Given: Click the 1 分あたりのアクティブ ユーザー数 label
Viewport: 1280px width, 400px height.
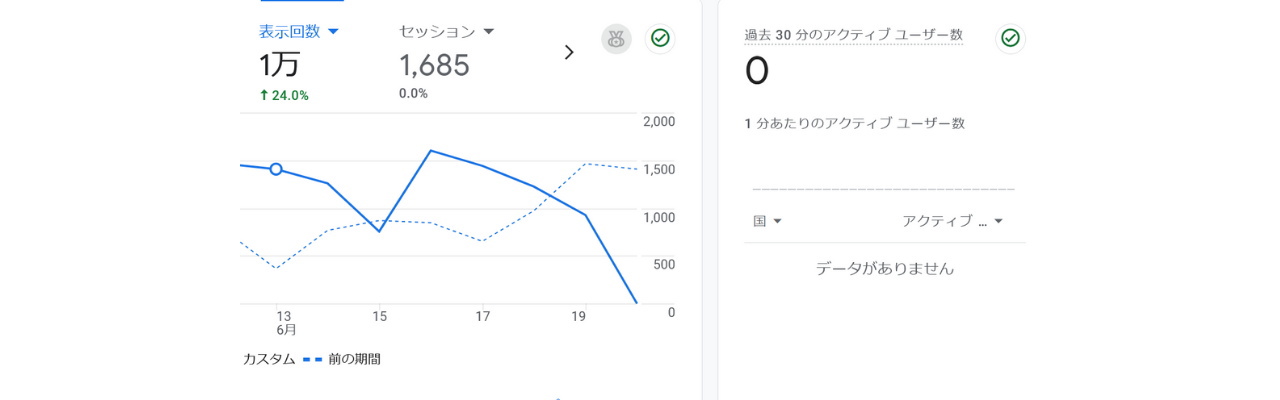Looking at the screenshot, I should point(854,123).
